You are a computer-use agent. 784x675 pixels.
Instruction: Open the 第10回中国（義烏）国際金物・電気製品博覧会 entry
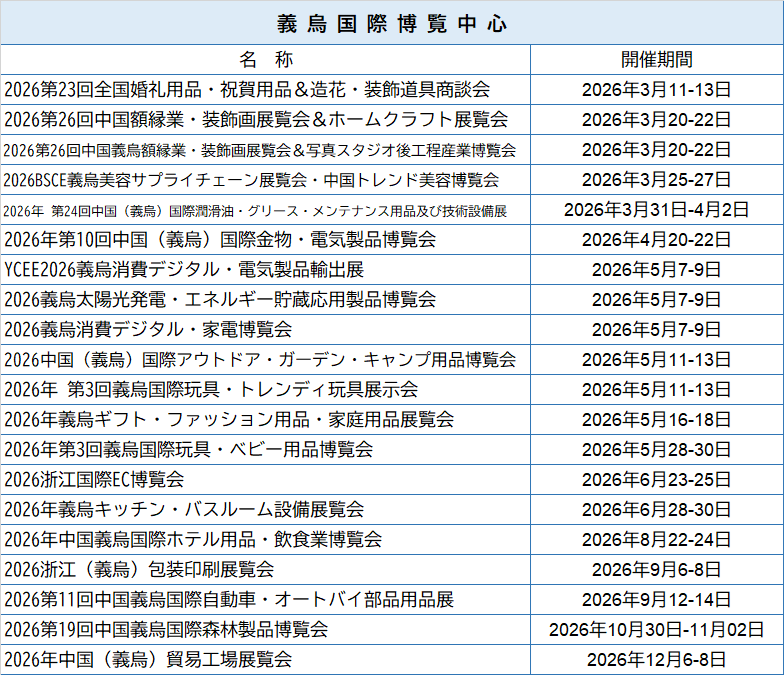tap(220, 240)
